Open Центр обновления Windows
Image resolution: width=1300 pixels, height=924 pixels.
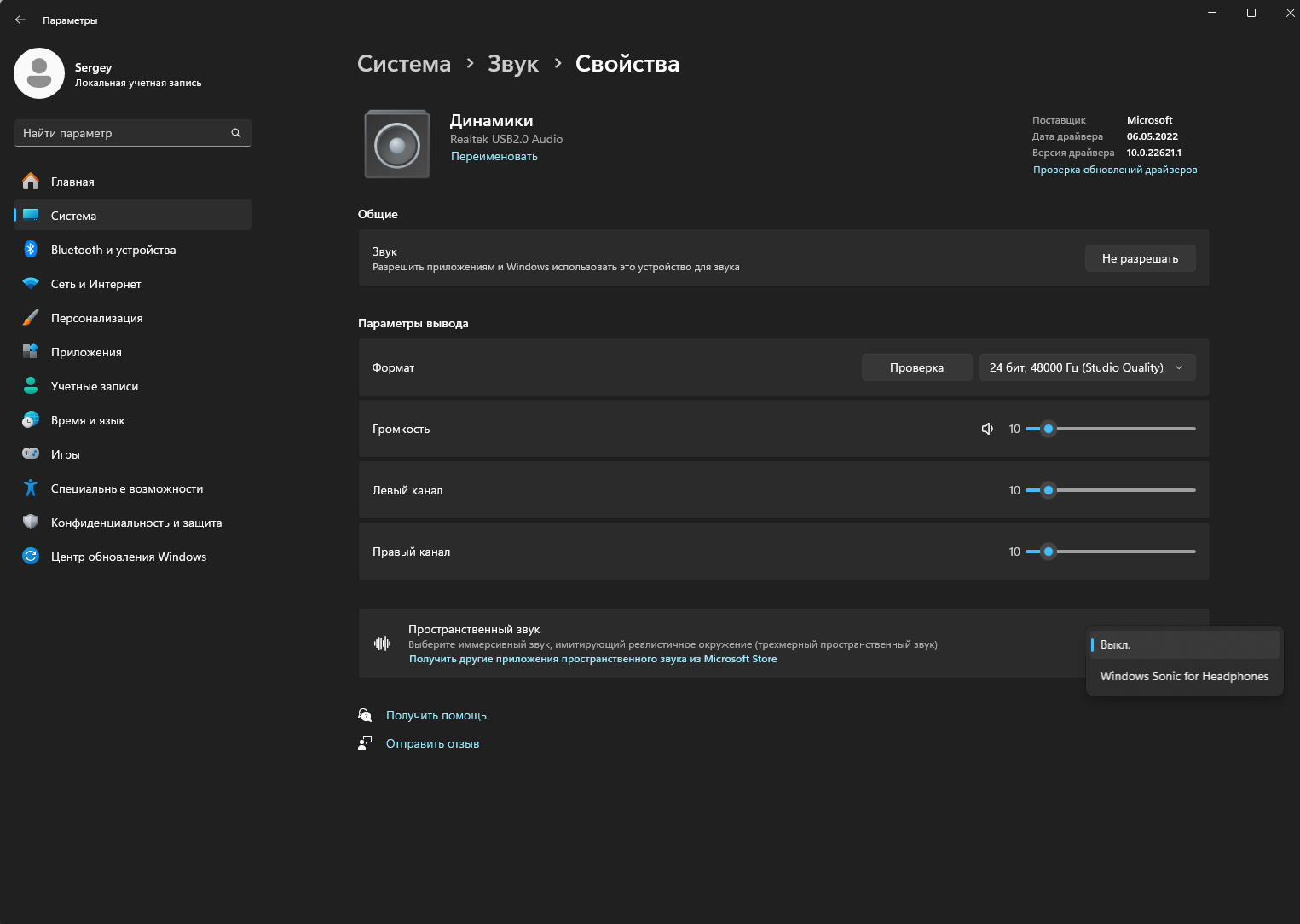pyautogui.click(x=128, y=557)
